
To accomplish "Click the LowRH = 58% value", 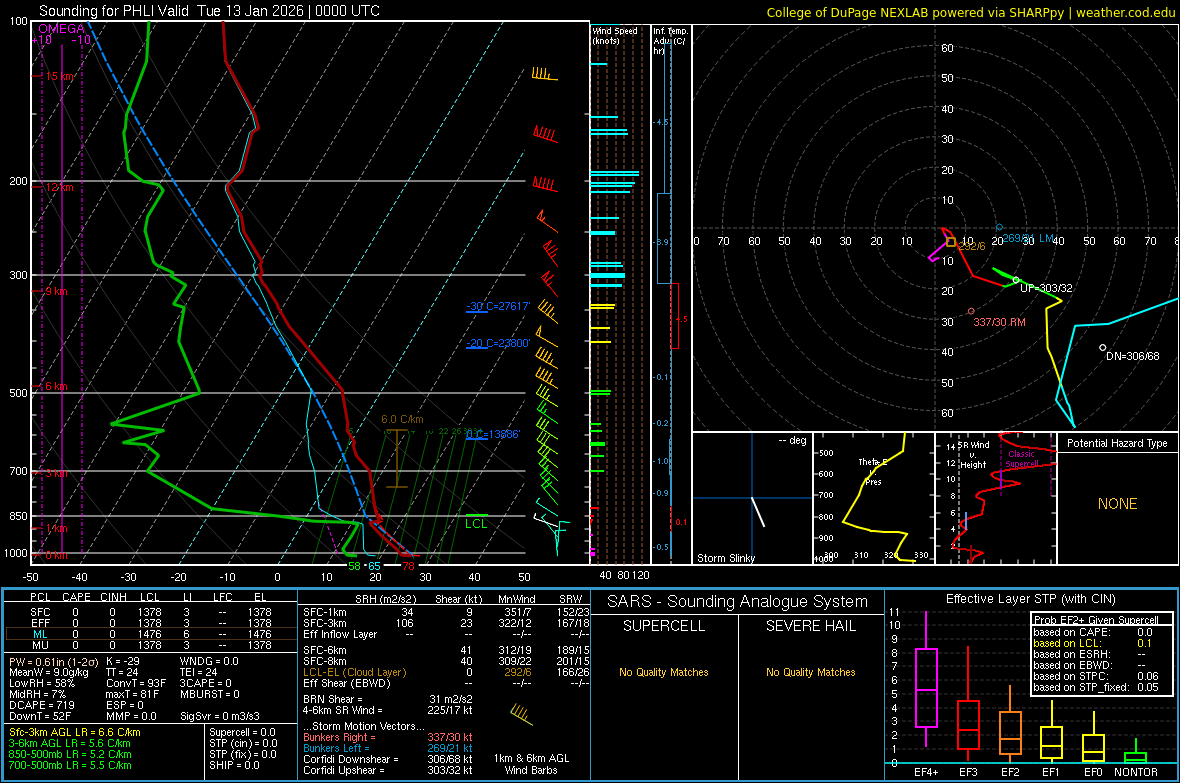I will (x=41, y=683).
